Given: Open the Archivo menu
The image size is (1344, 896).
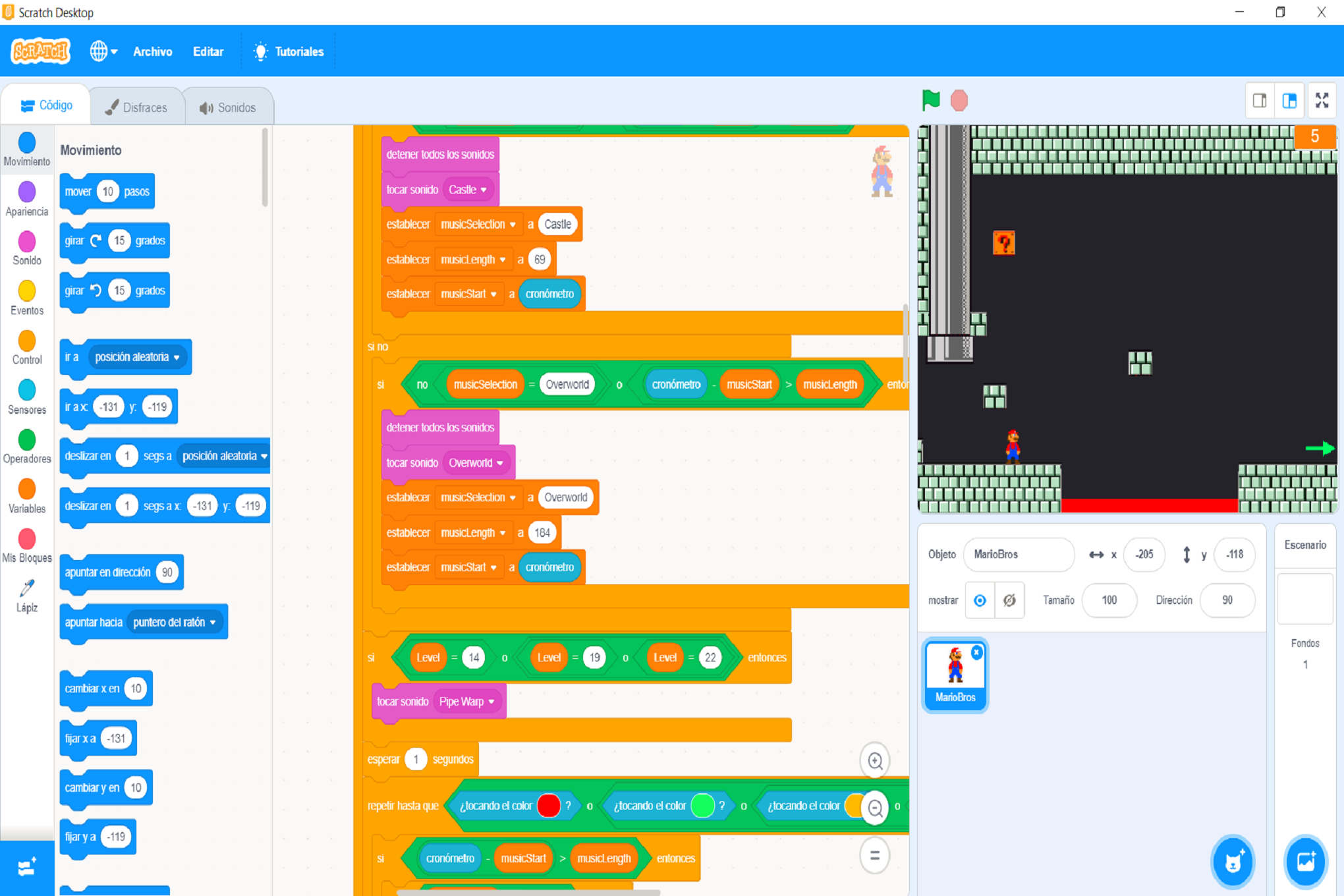Looking at the screenshot, I should [152, 51].
